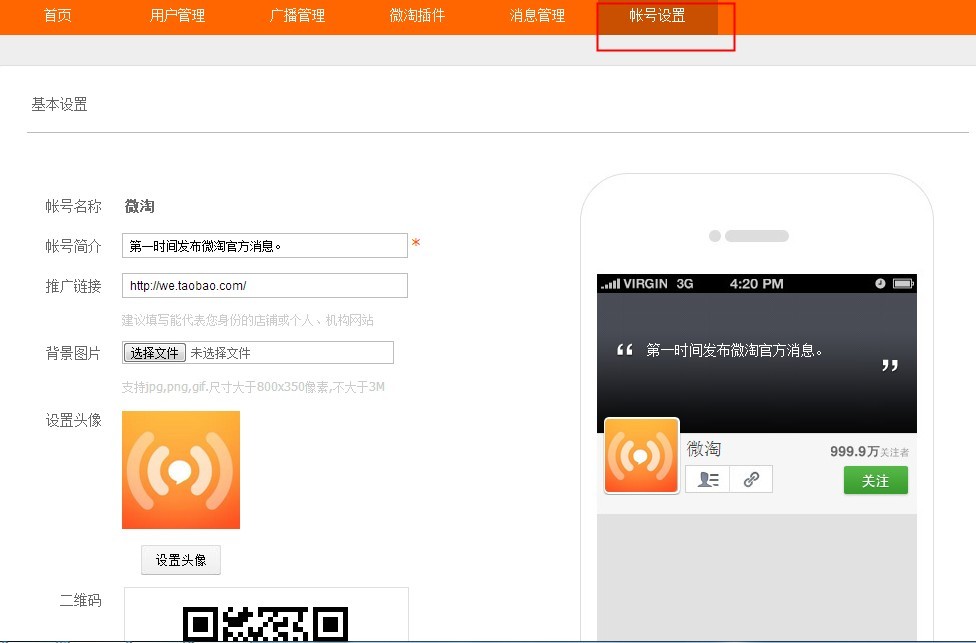
Task: Switch to the 用户管理 tab
Action: [177, 16]
